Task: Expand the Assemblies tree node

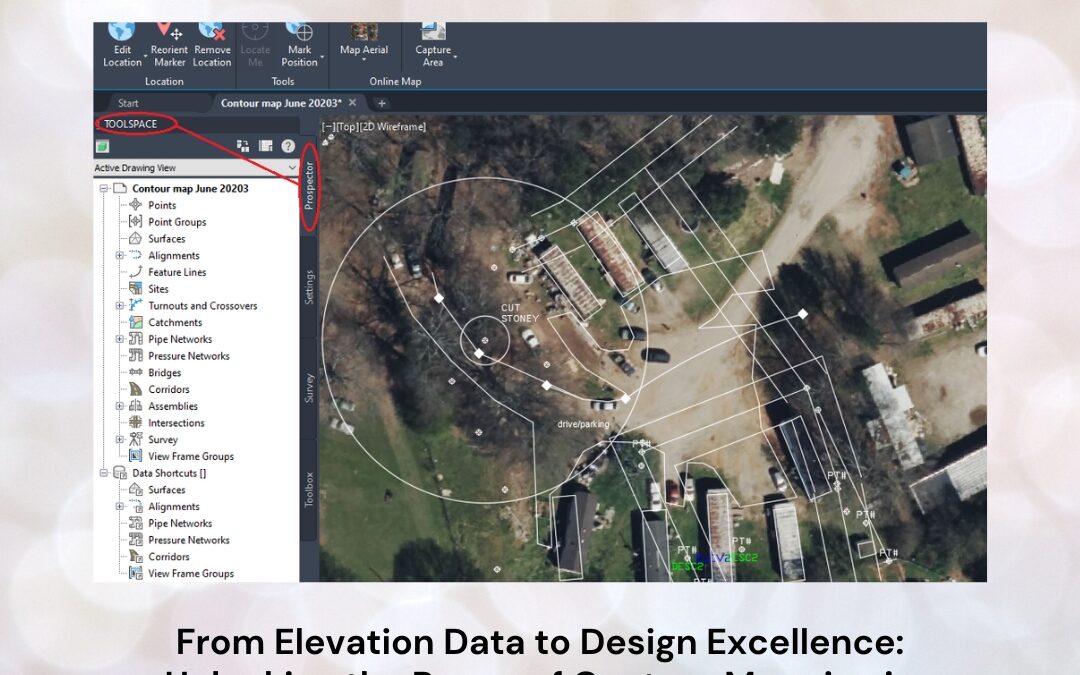Action: click(x=120, y=406)
